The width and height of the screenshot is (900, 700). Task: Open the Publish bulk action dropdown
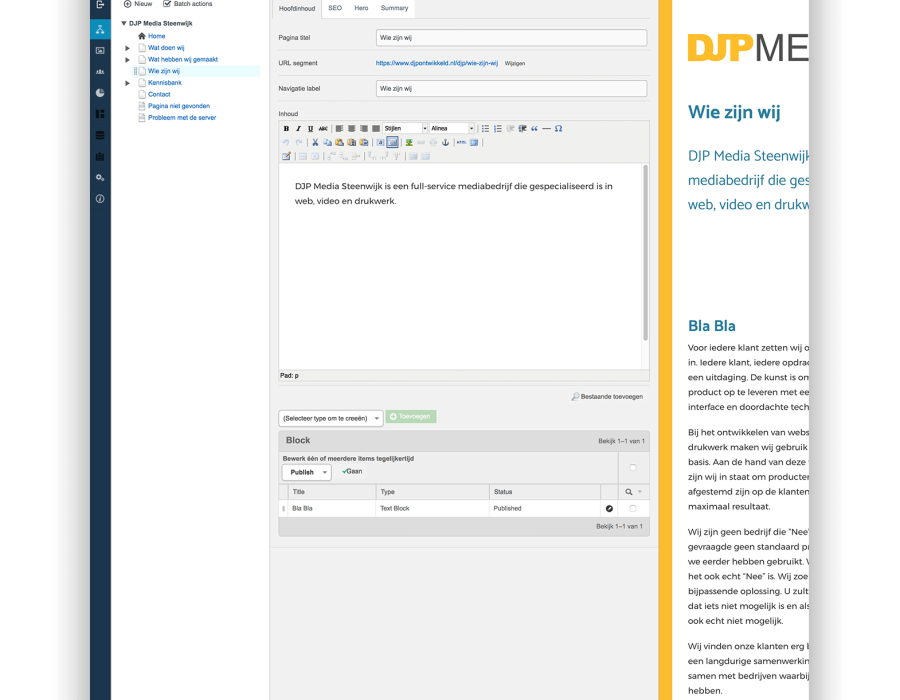tap(307, 472)
